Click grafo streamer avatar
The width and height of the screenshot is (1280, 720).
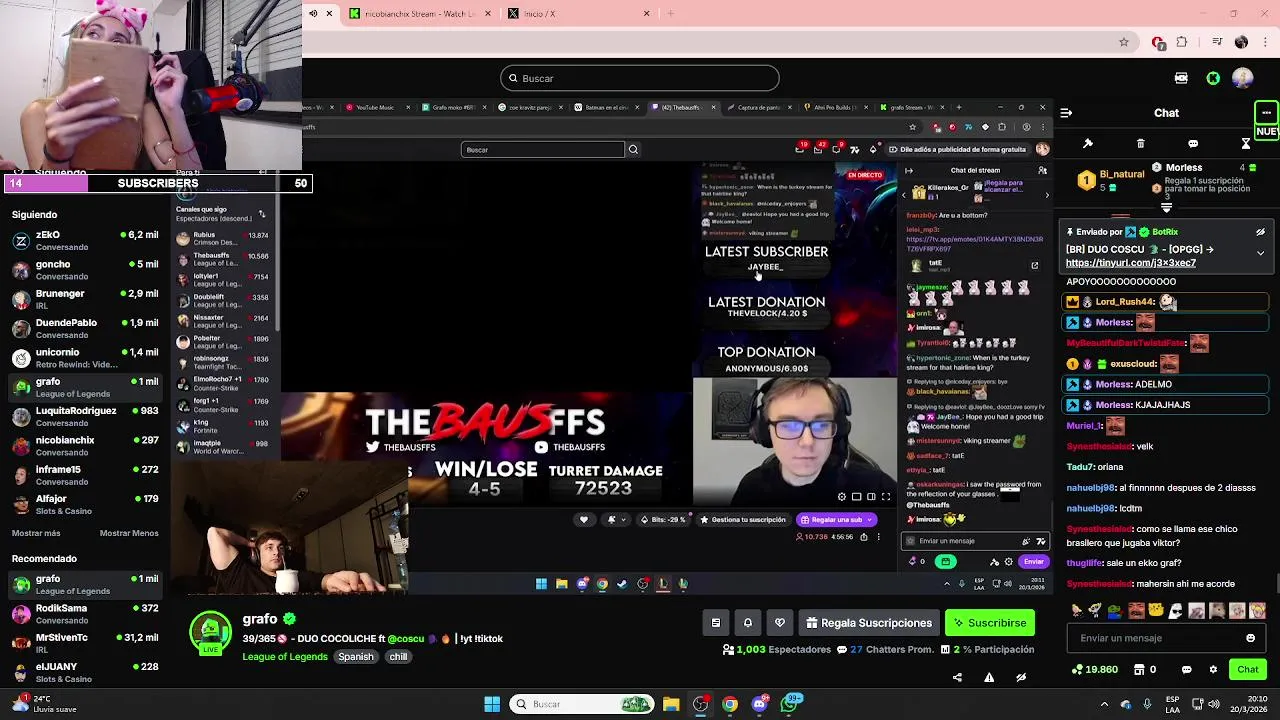211,634
